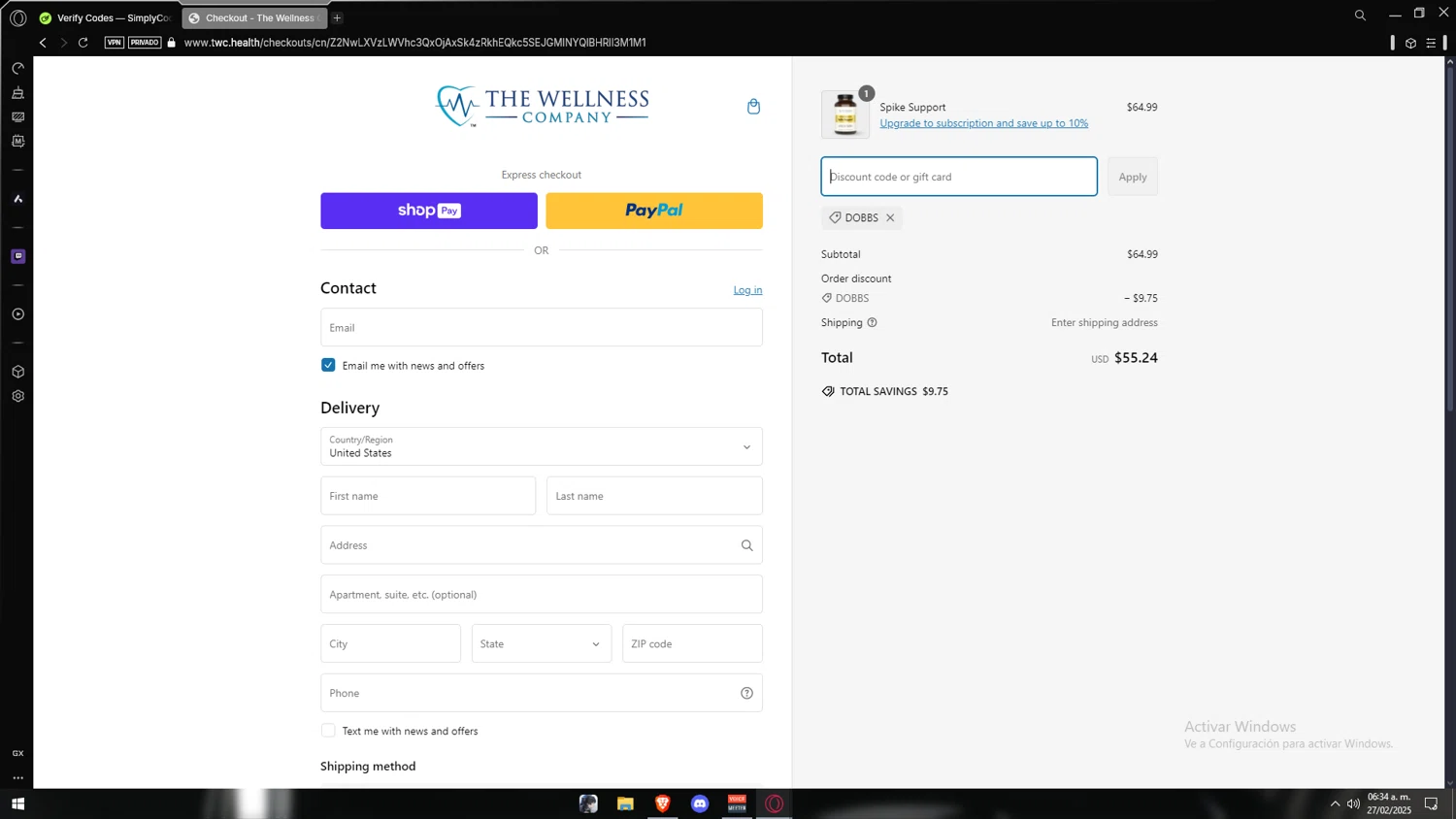Open the sidebar Settings gear
This screenshot has width=1456, height=819.
tap(17, 396)
